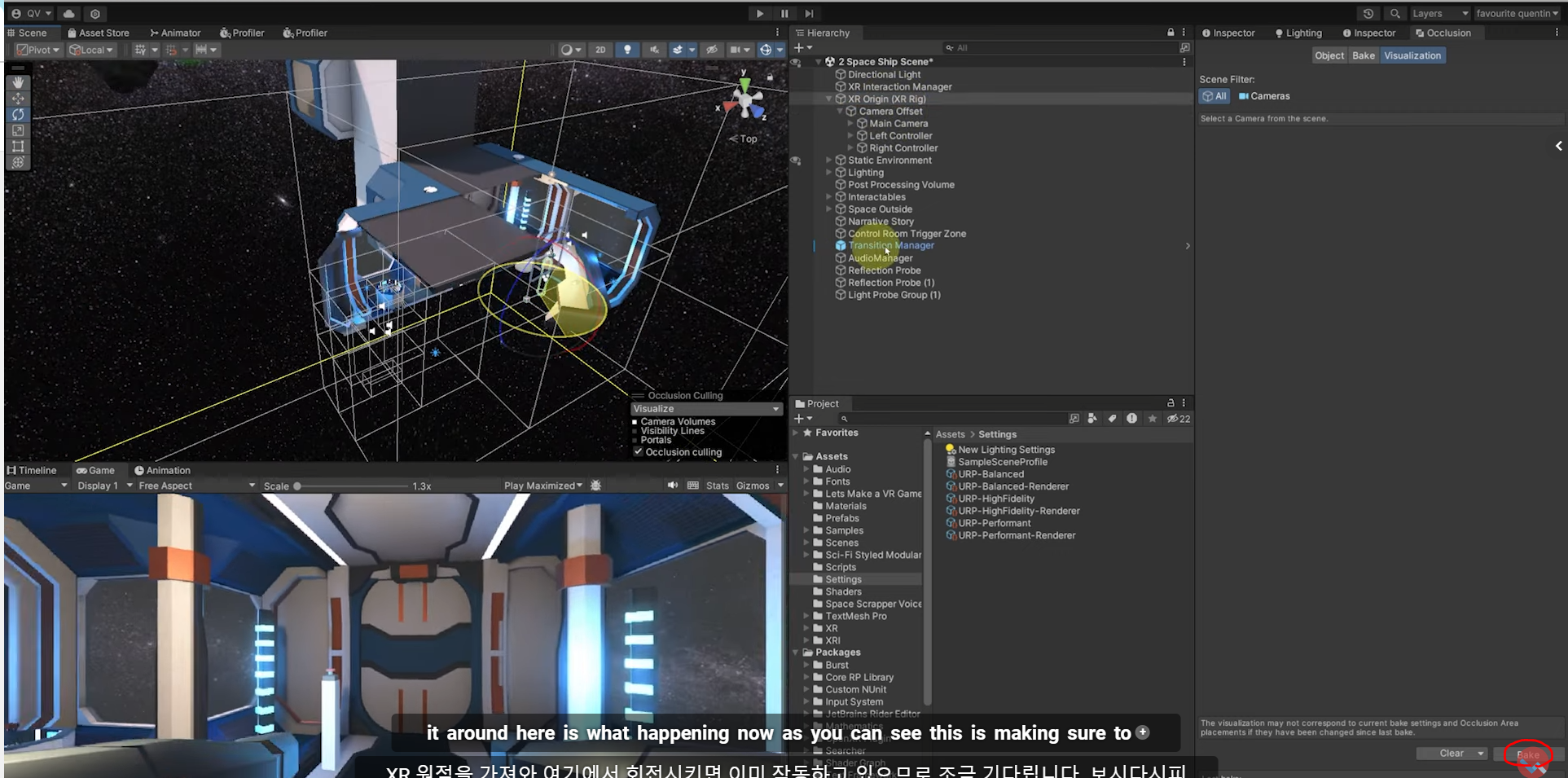Switch to the Animator tab
The image size is (1568, 778).
pos(176,33)
